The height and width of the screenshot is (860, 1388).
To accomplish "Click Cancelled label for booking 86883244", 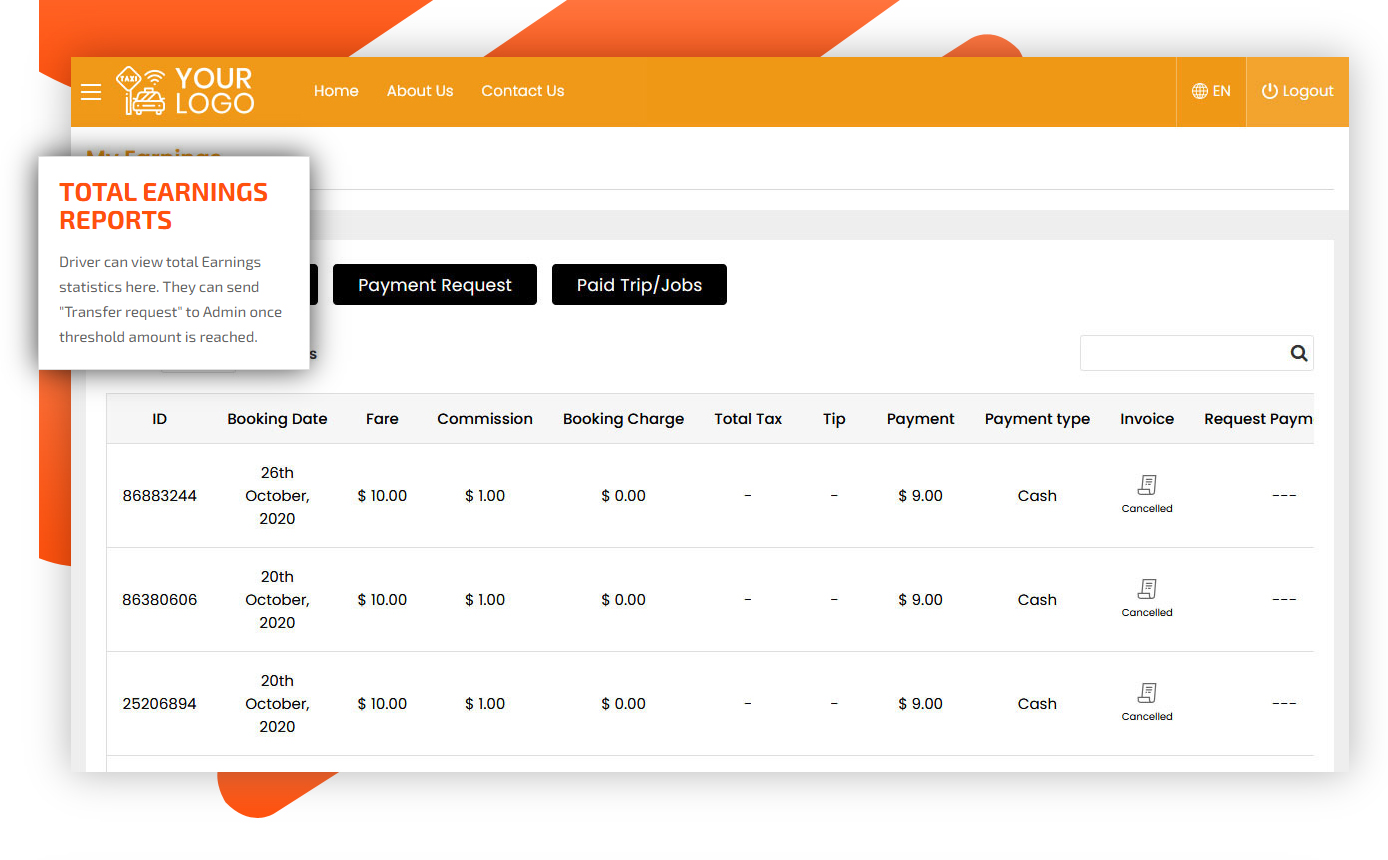I will pyautogui.click(x=1147, y=508).
